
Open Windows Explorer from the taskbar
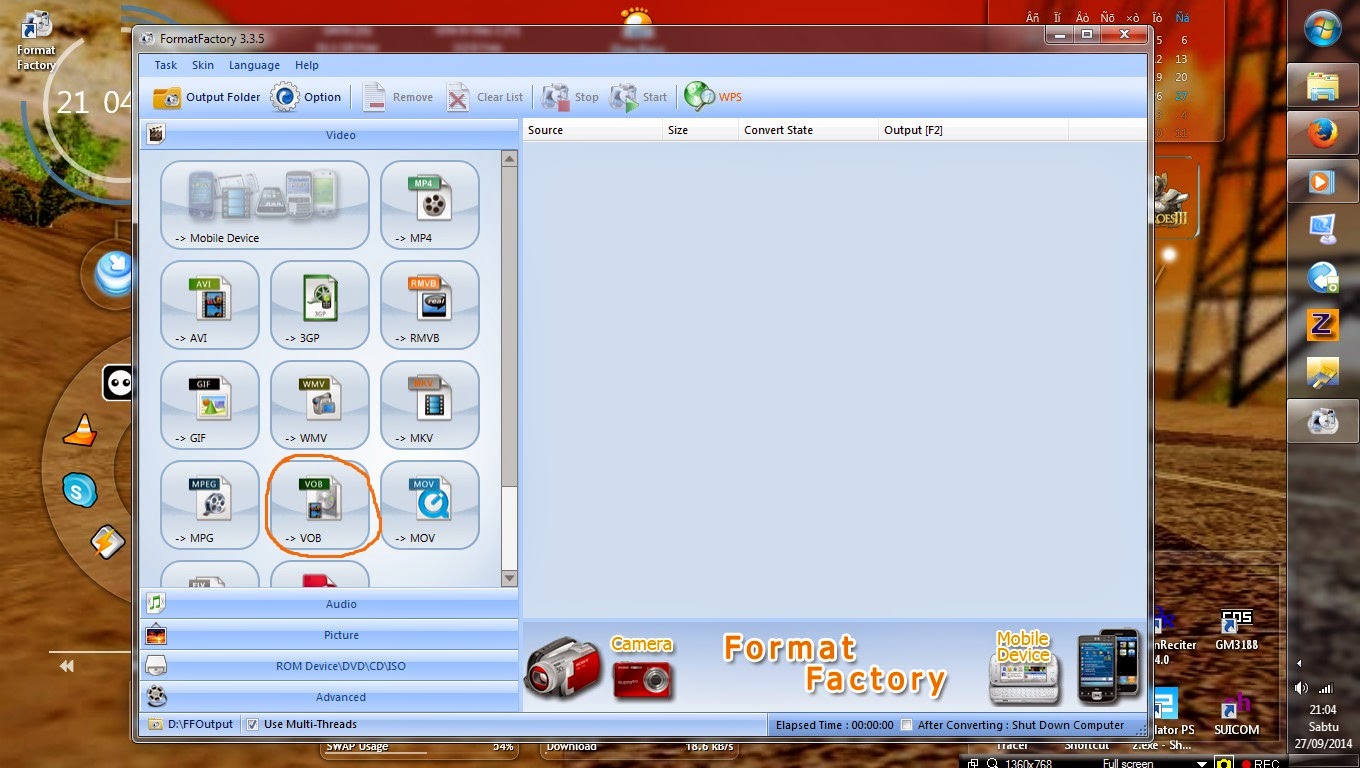(1322, 87)
